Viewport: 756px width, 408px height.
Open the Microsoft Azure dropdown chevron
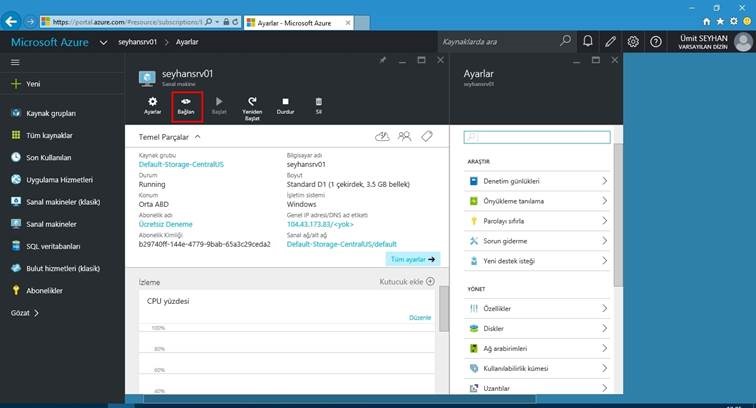click(x=103, y=42)
